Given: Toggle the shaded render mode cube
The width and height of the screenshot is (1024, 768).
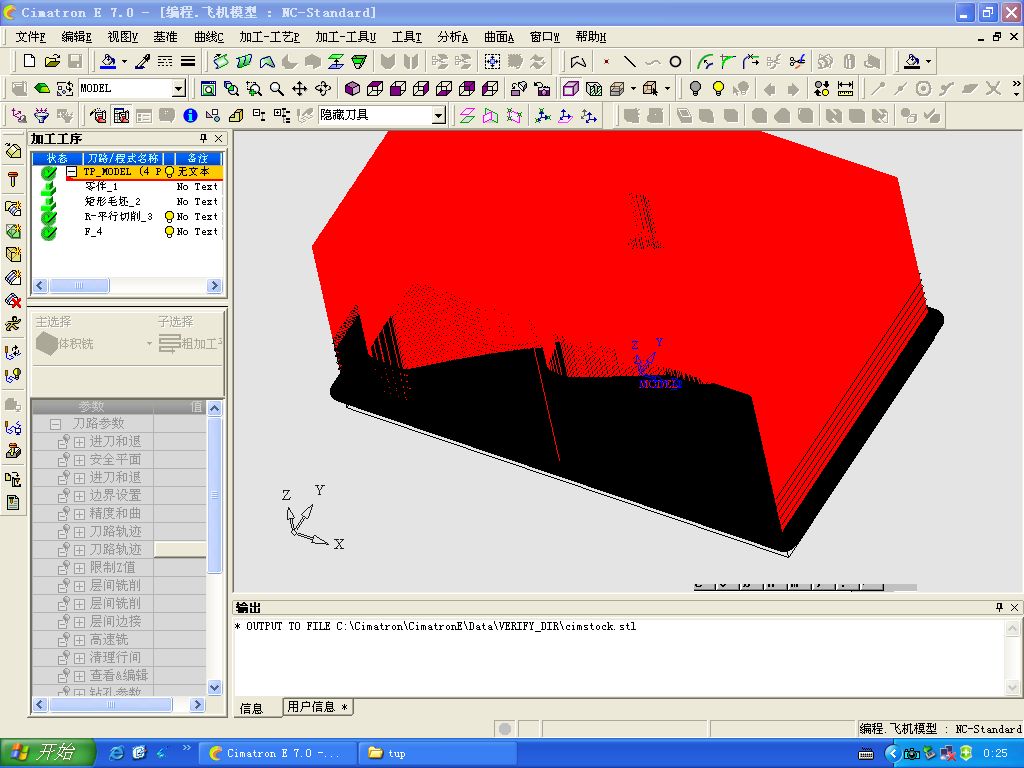Looking at the screenshot, I should [571, 88].
